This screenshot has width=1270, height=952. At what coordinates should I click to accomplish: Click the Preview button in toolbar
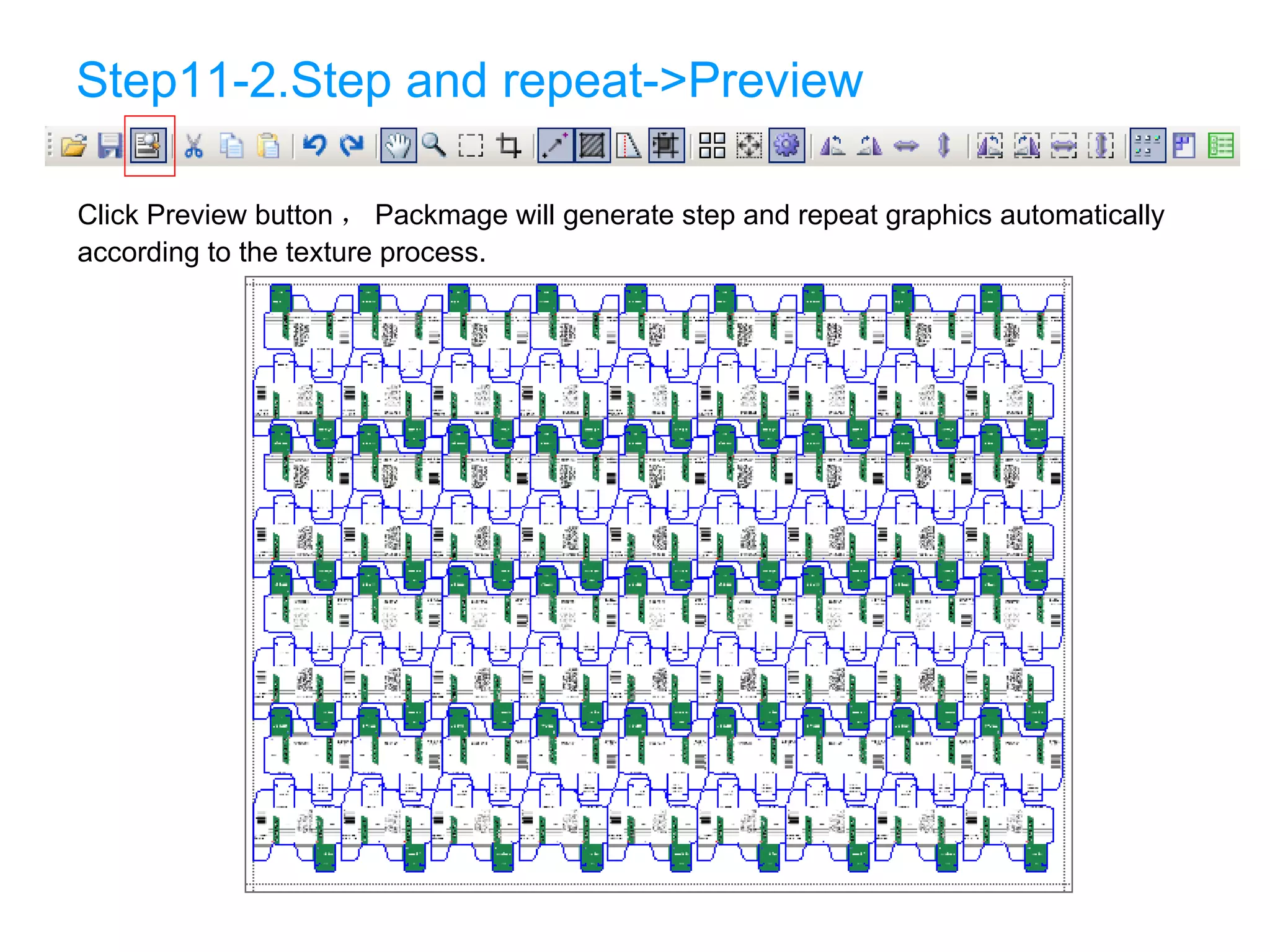pyautogui.click(x=149, y=146)
